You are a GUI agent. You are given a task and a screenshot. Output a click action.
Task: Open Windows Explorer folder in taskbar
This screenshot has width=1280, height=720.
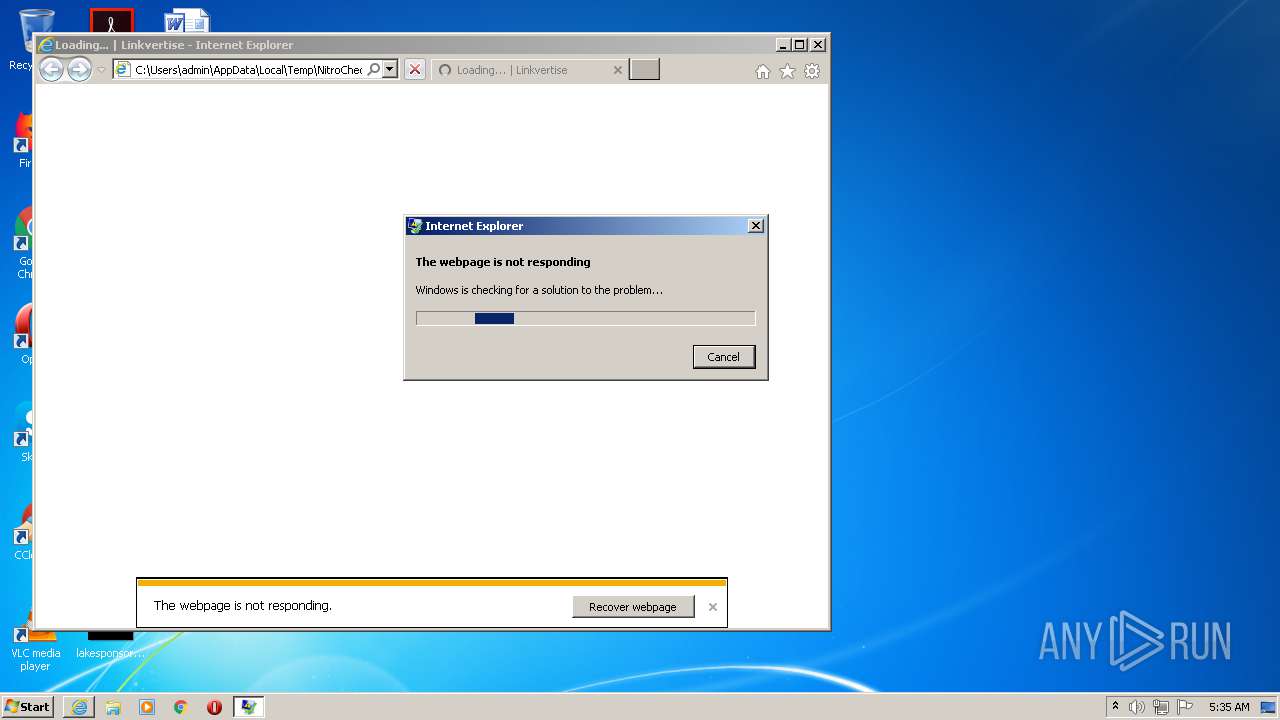point(113,707)
